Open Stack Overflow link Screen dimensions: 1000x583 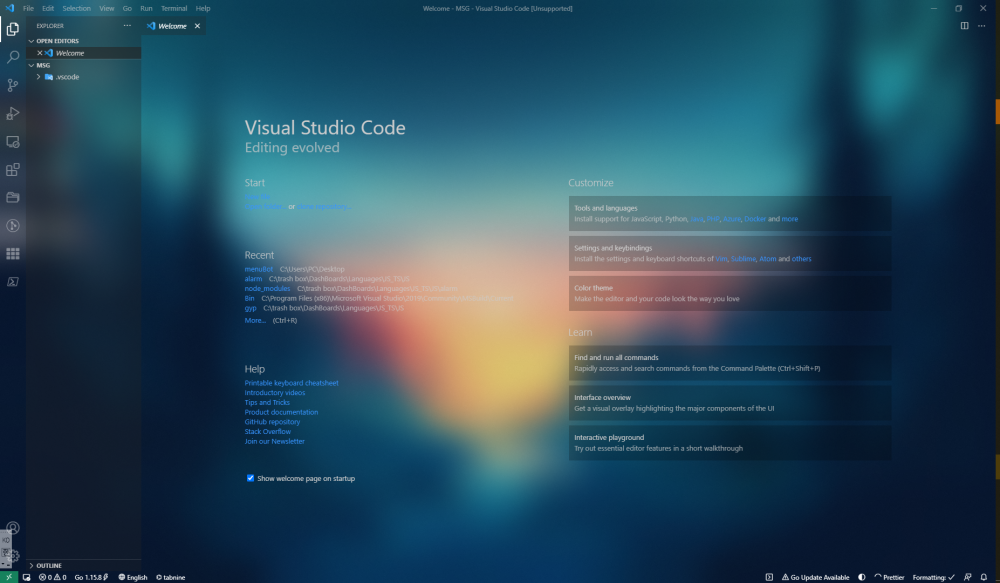268,431
